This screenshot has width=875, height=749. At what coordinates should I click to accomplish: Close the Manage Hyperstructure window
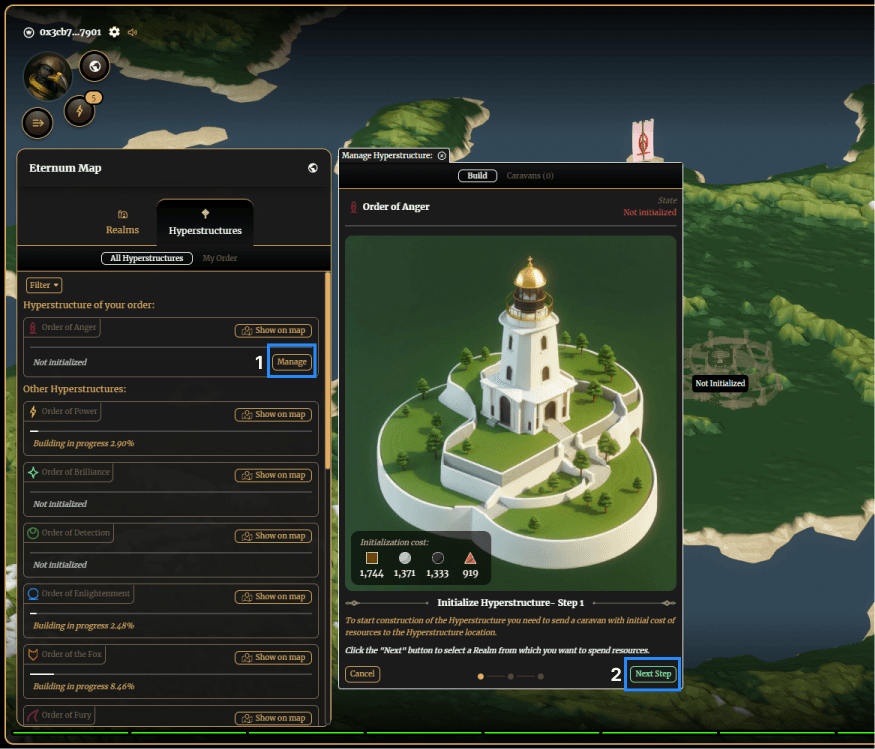442,156
